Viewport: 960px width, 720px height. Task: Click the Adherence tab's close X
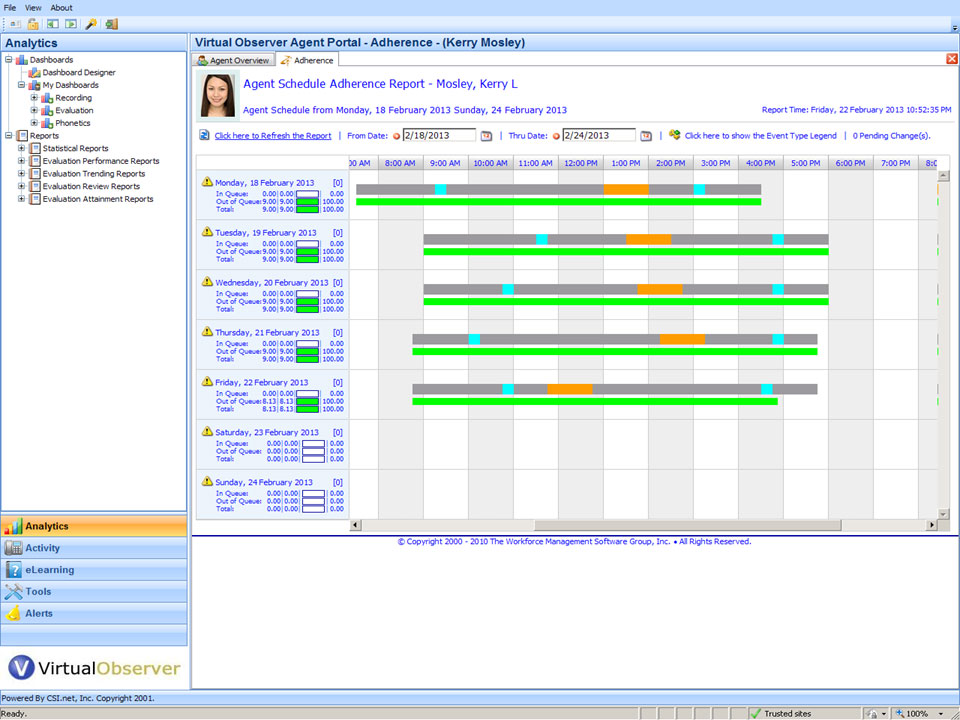(x=951, y=59)
